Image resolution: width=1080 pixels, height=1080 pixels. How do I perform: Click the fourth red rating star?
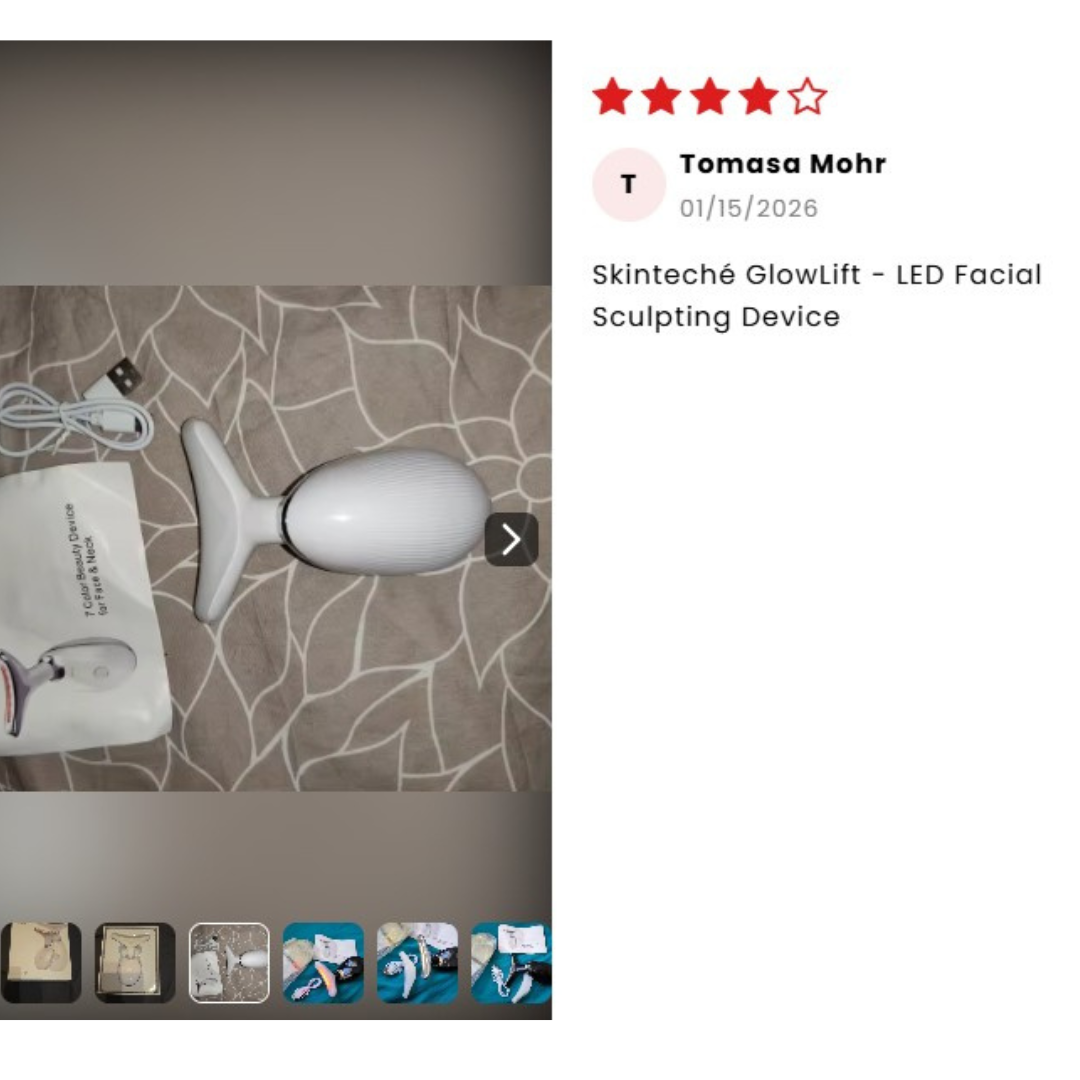(x=758, y=96)
